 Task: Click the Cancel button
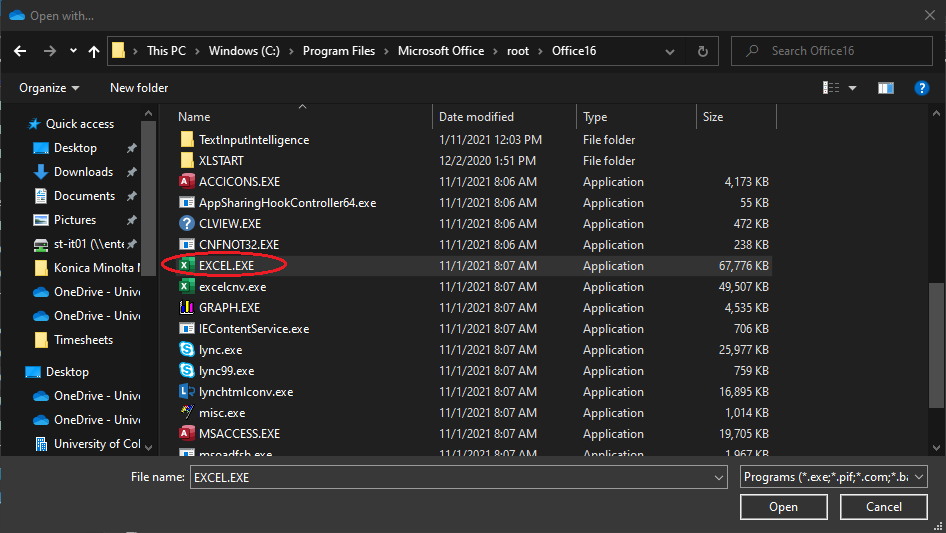pos(884,507)
